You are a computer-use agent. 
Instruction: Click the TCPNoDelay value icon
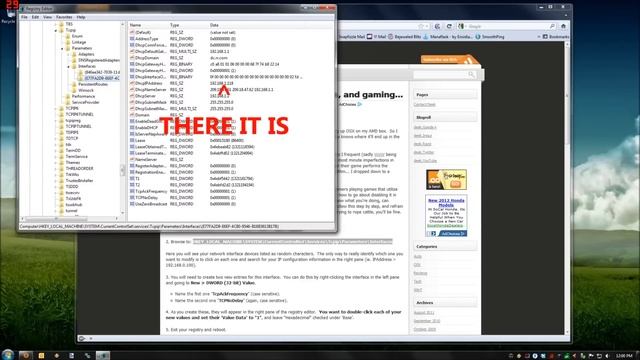pyautogui.click(x=132, y=198)
